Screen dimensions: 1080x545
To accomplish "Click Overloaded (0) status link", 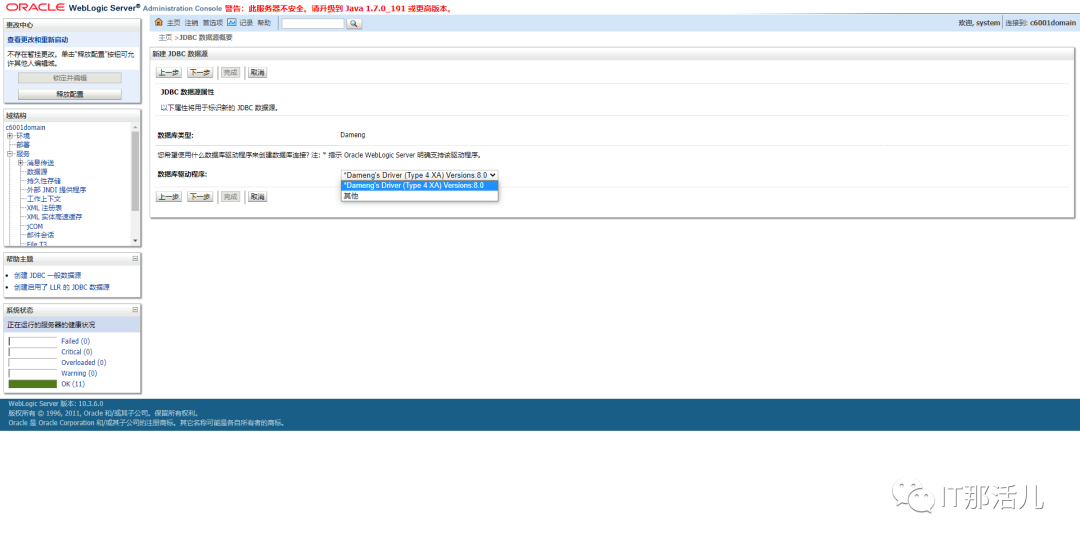I will point(83,362).
